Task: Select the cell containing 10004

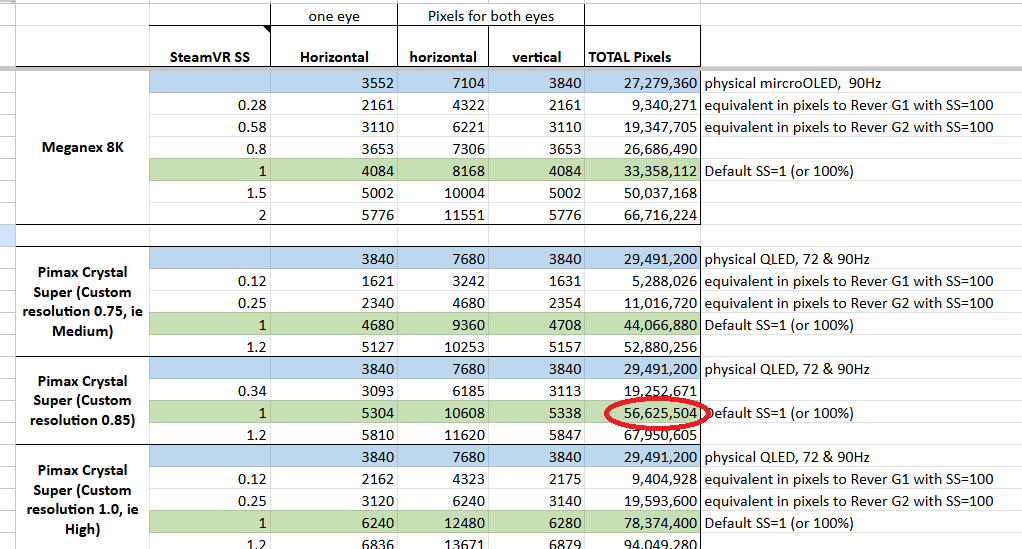Action: (443, 192)
